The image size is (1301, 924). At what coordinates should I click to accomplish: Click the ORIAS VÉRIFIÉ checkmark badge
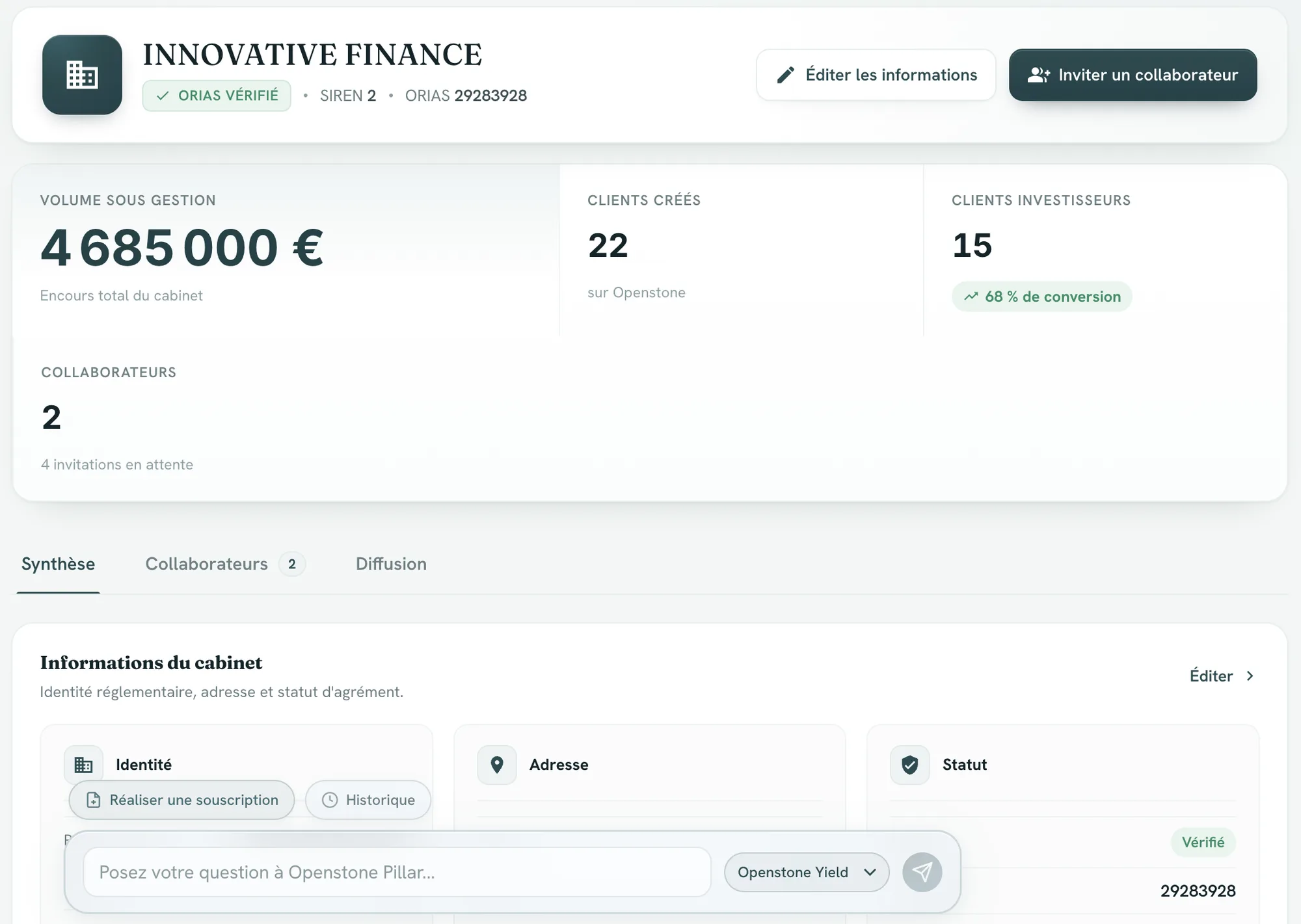click(x=217, y=96)
